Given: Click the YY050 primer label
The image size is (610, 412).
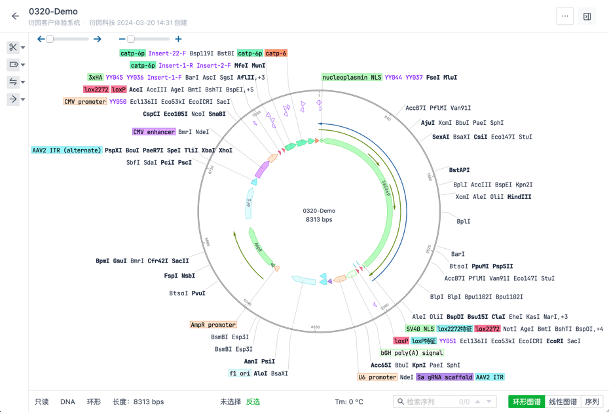Looking at the screenshot, I should 118,102.
